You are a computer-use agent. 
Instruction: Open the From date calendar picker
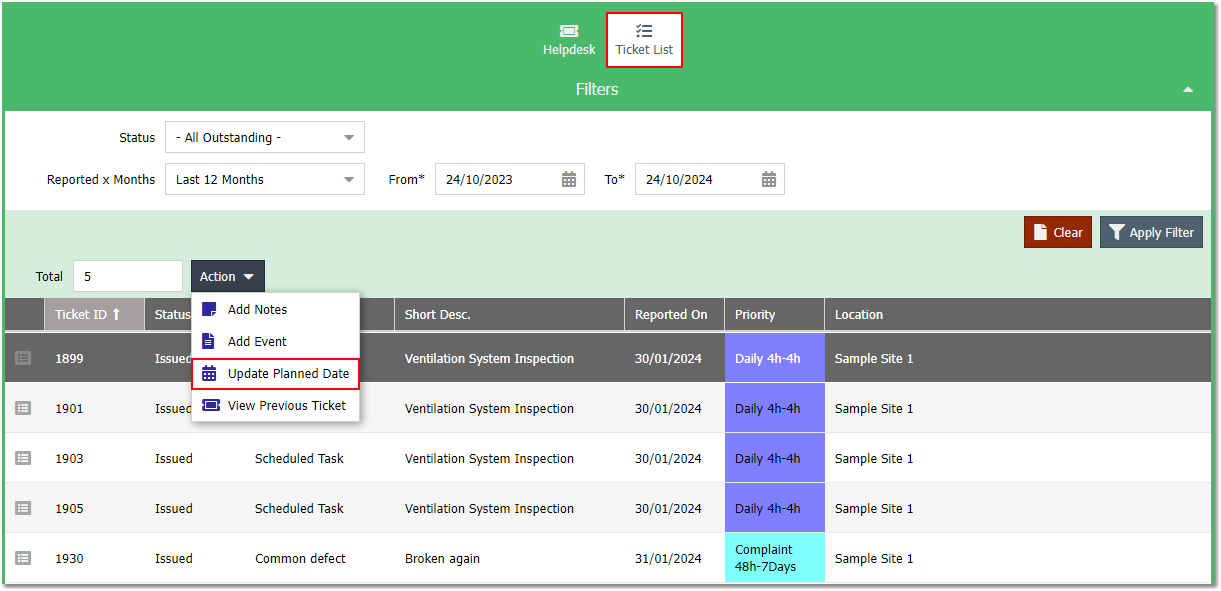pos(569,179)
